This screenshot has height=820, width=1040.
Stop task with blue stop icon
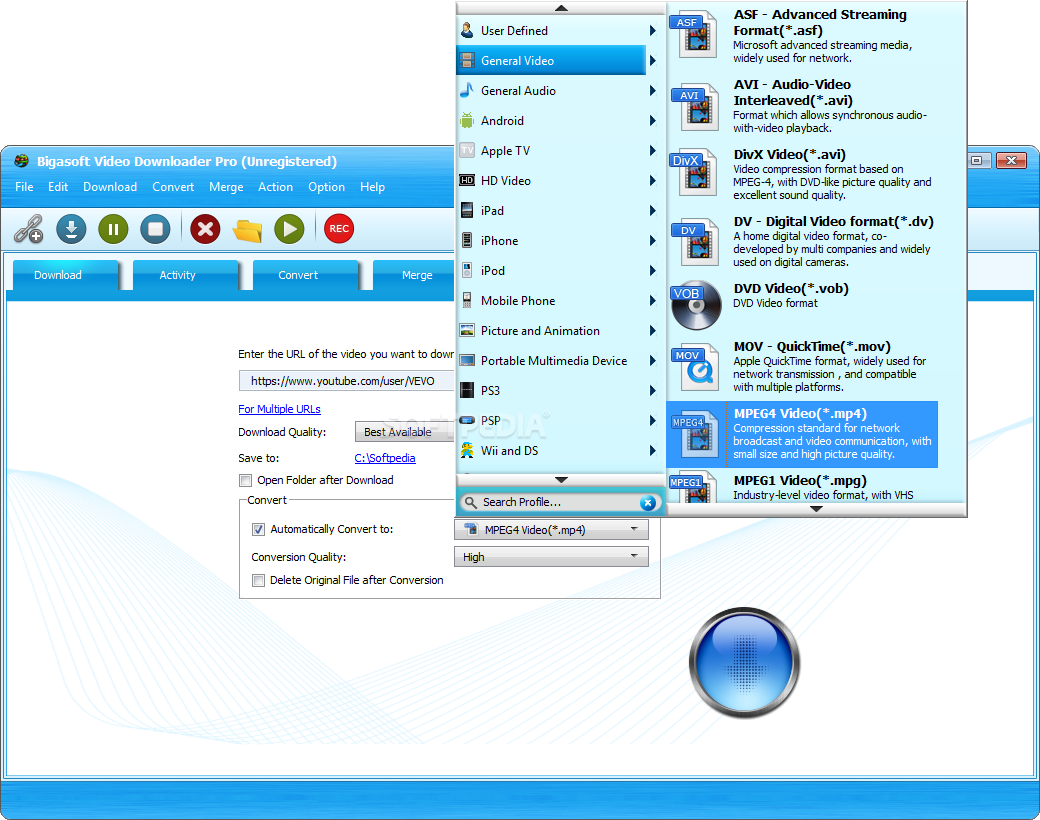click(x=155, y=229)
